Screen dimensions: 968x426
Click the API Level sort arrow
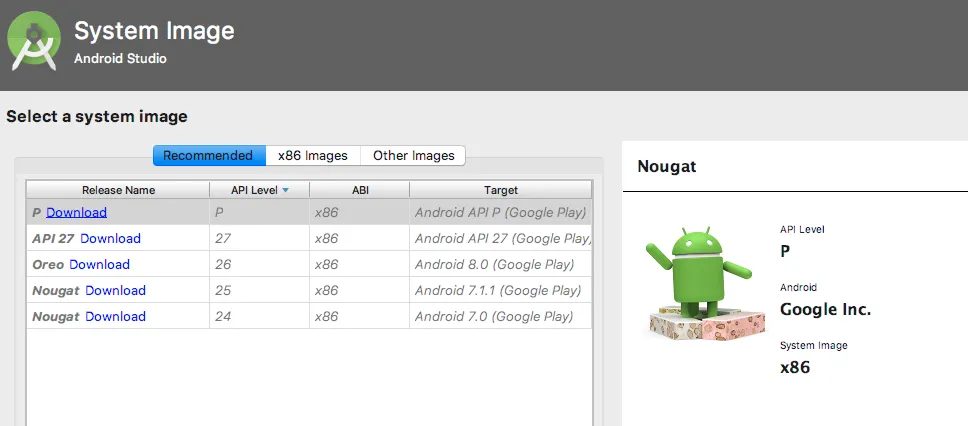(x=285, y=190)
